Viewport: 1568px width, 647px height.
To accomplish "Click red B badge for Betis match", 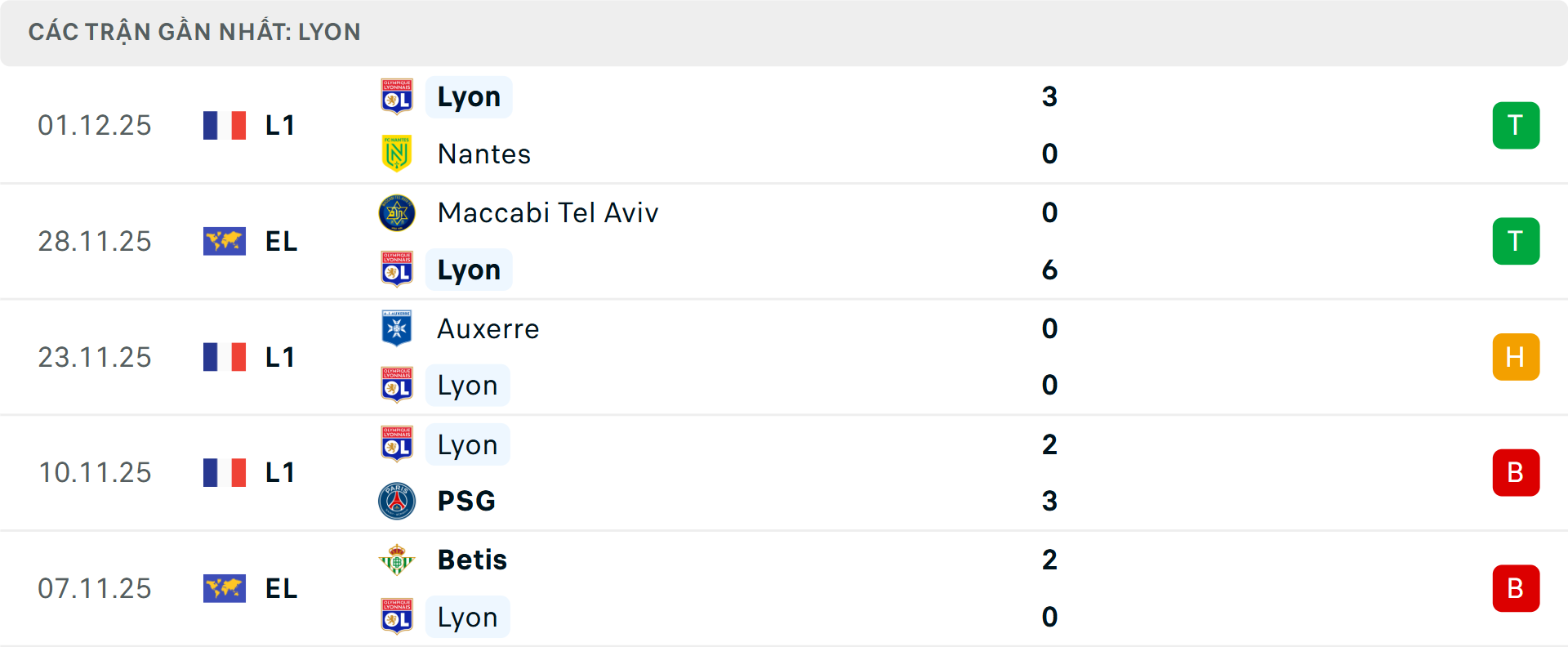I will tap(1516, 589).
